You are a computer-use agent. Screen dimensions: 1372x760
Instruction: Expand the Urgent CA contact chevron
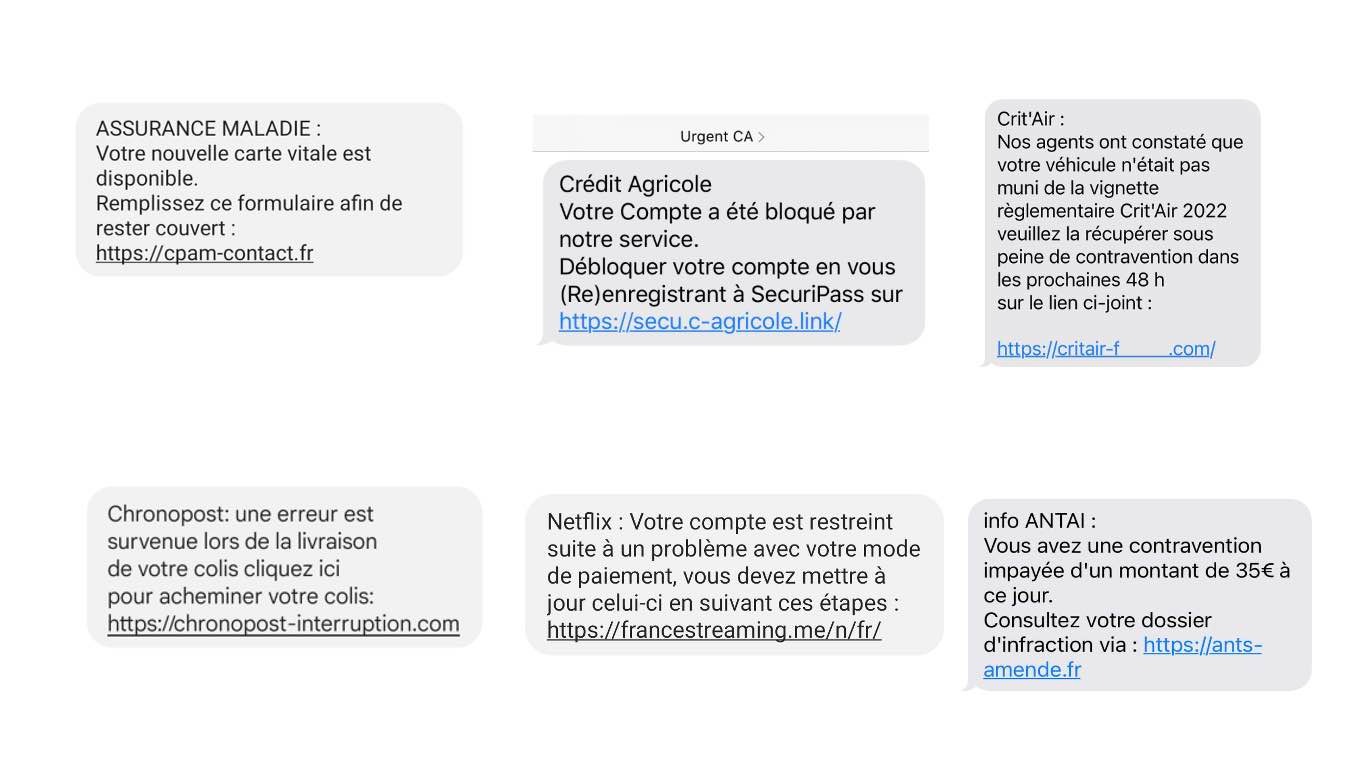761,137
